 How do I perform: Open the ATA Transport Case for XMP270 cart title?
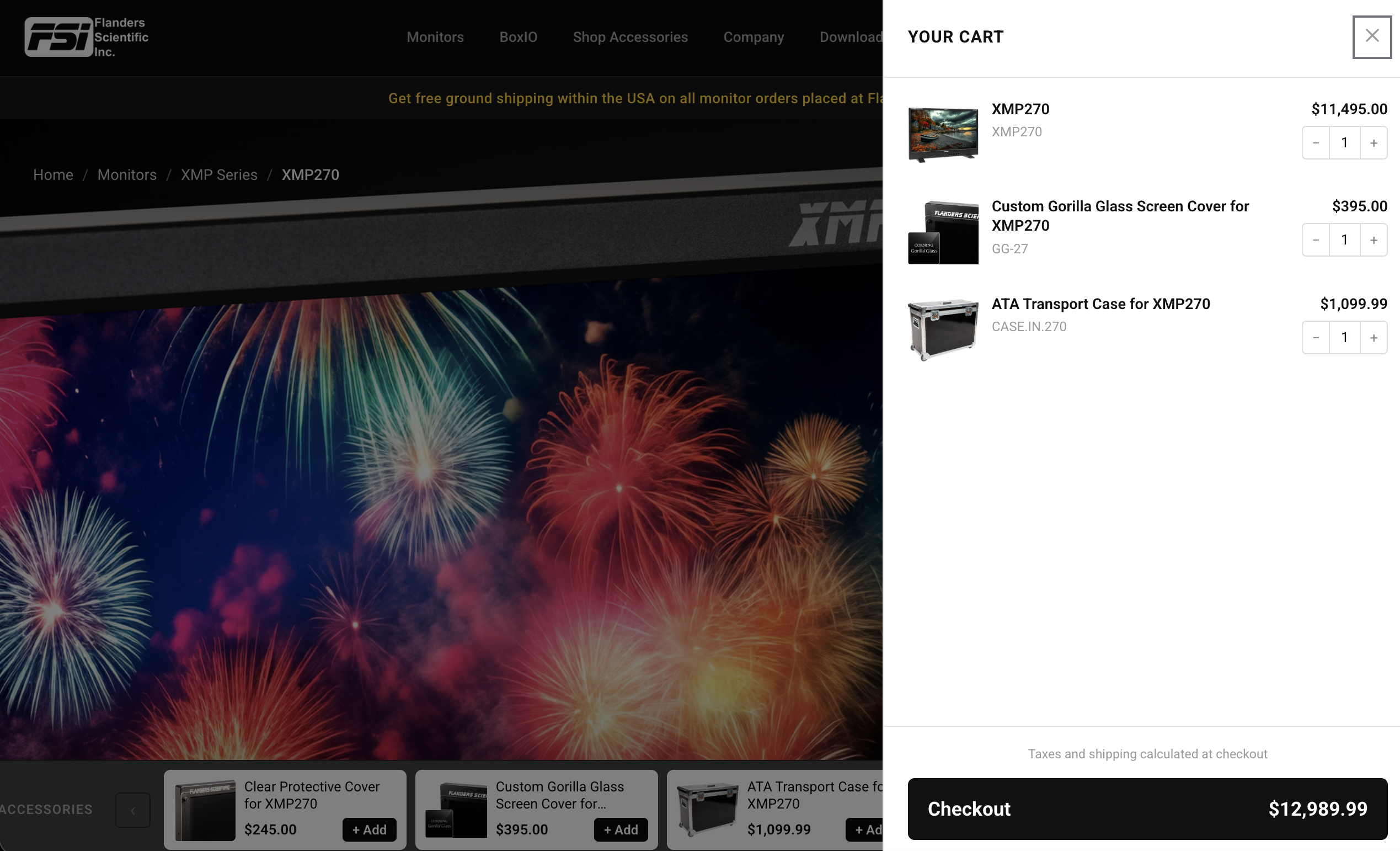pyautogui.click(x=1100, y=304)
